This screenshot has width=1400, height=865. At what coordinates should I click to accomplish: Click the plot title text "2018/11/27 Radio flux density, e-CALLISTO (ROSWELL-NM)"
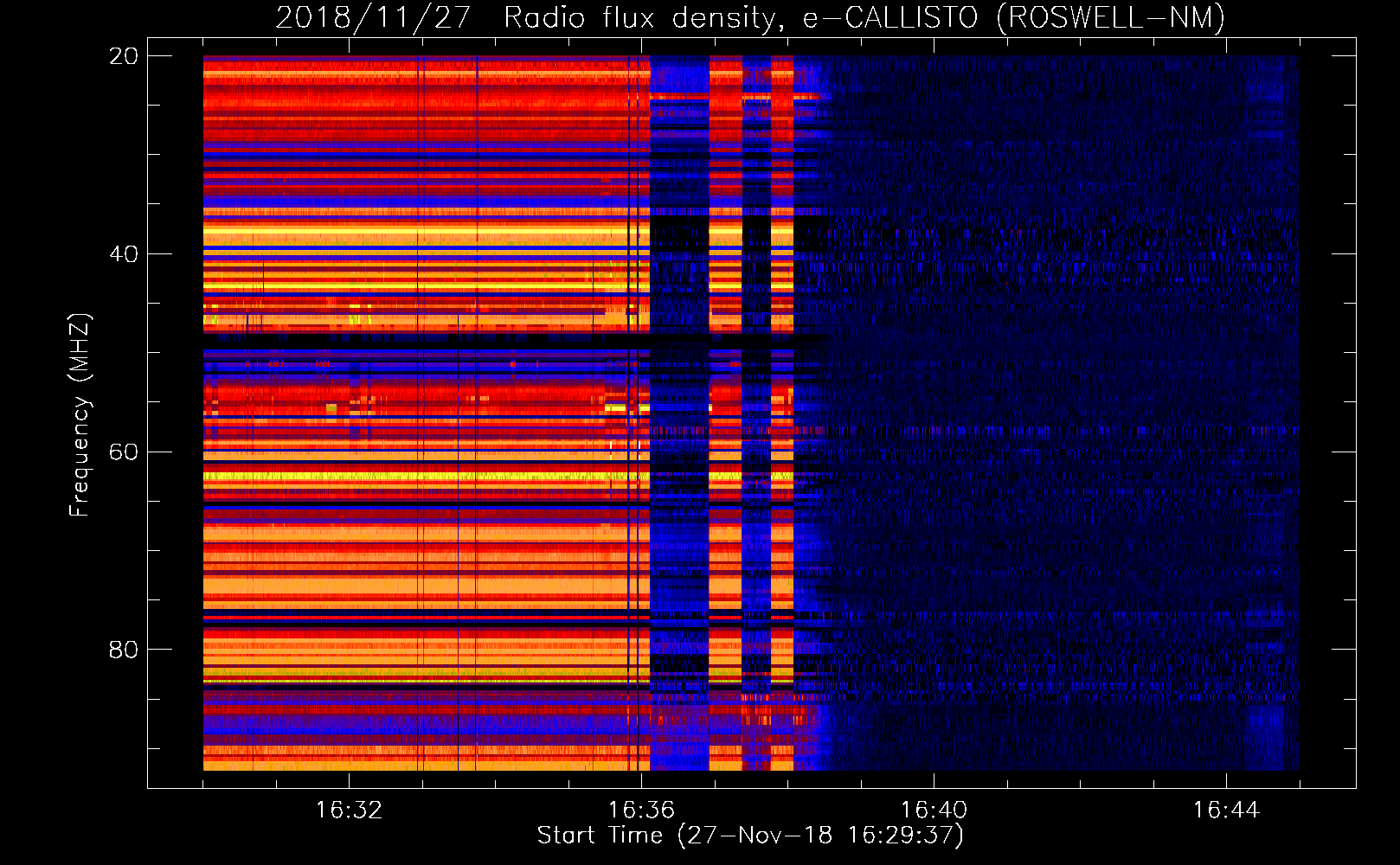pyautogui.click(x=750, y=17)
